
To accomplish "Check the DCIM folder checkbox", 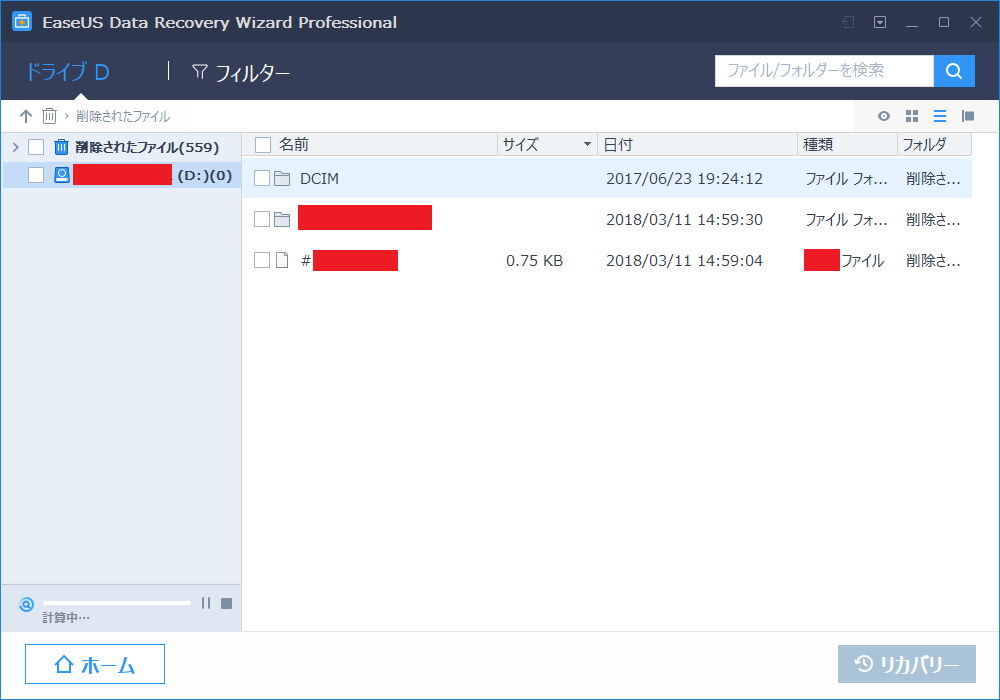I will pyautogui.click(x=262, y=179).
